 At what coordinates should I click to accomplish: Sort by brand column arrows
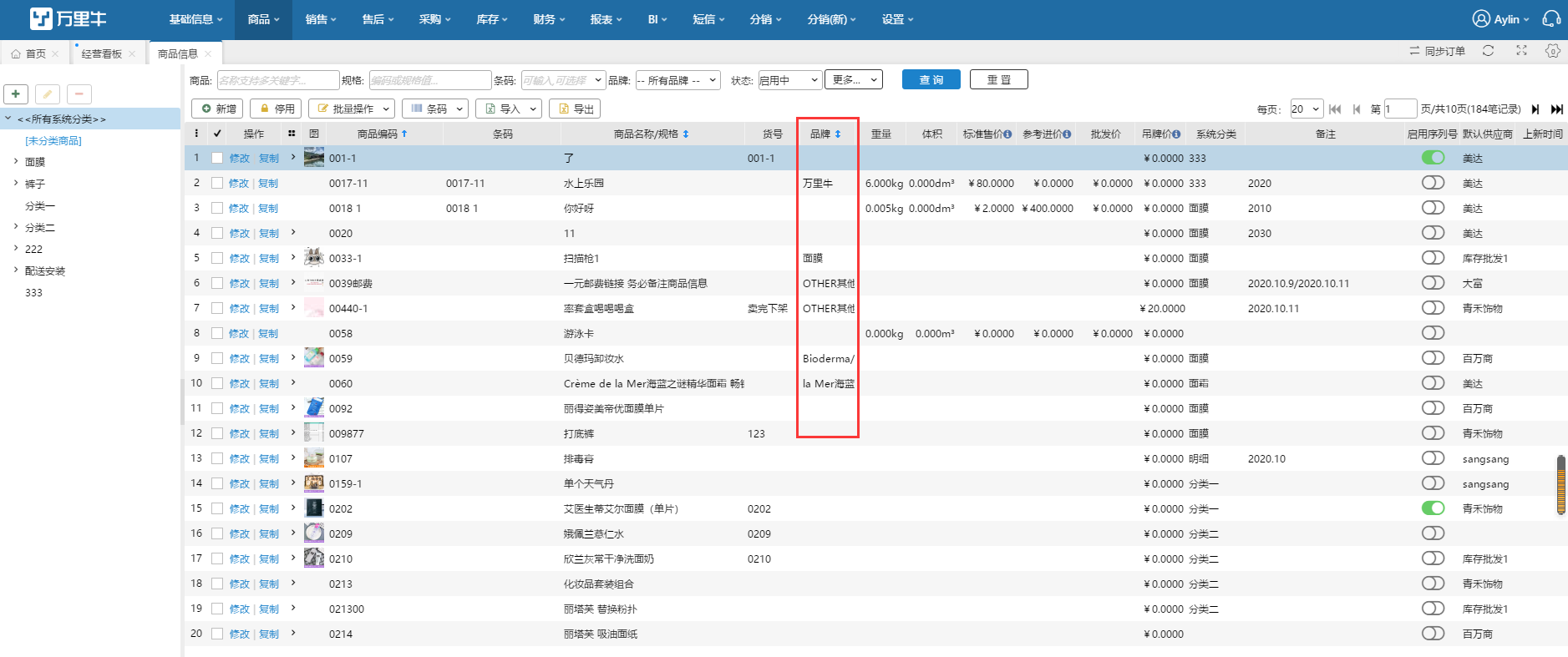pos(838,134)
